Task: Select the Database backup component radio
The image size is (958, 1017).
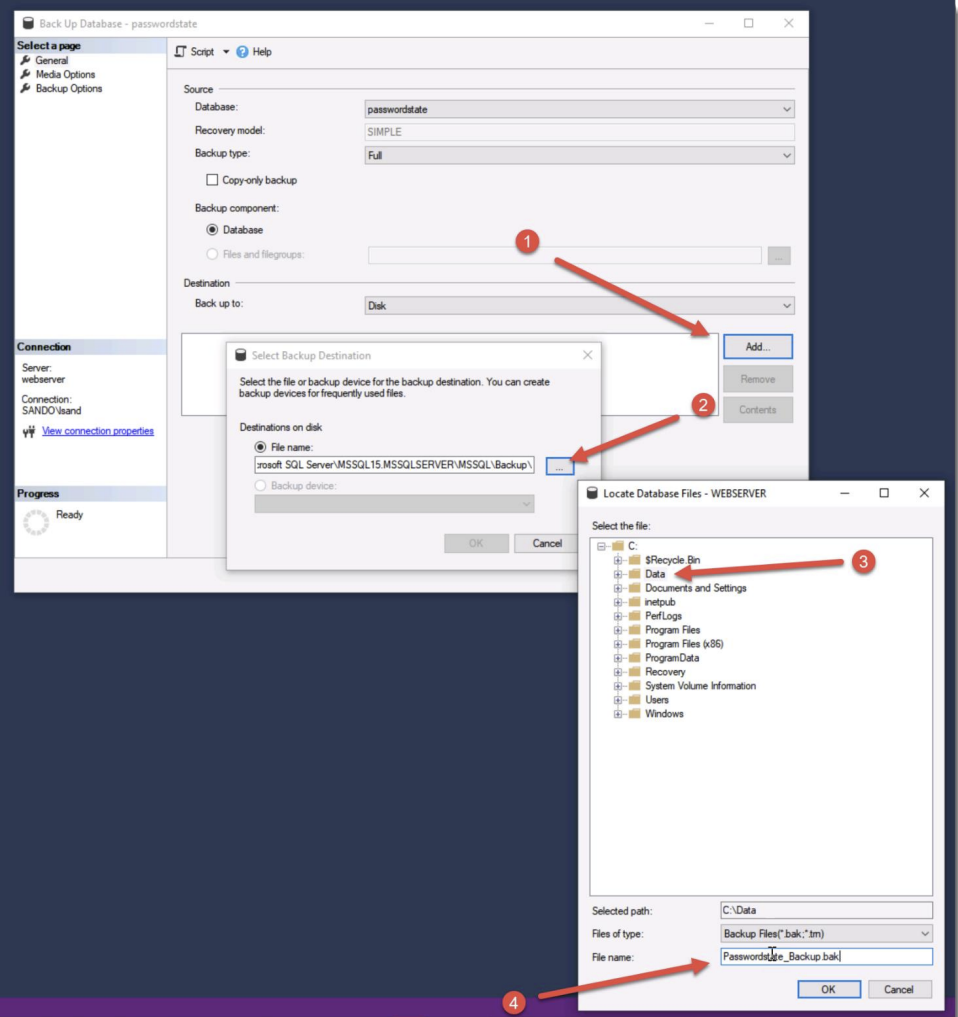Action: tap(212, 230)
